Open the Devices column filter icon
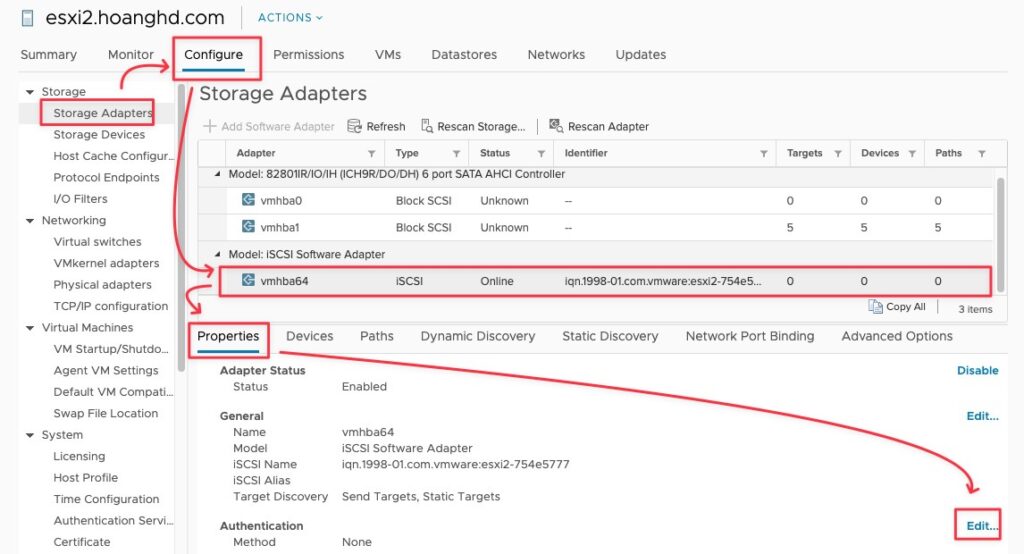Viewport: 1024px width, 554px height. 912,154
